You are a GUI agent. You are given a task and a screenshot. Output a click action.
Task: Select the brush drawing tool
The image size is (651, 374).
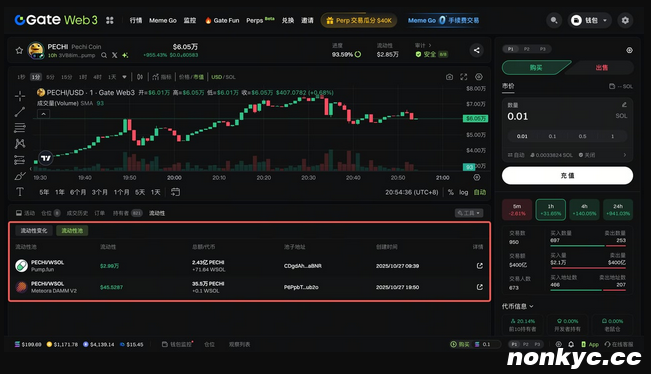pos(20,176)
